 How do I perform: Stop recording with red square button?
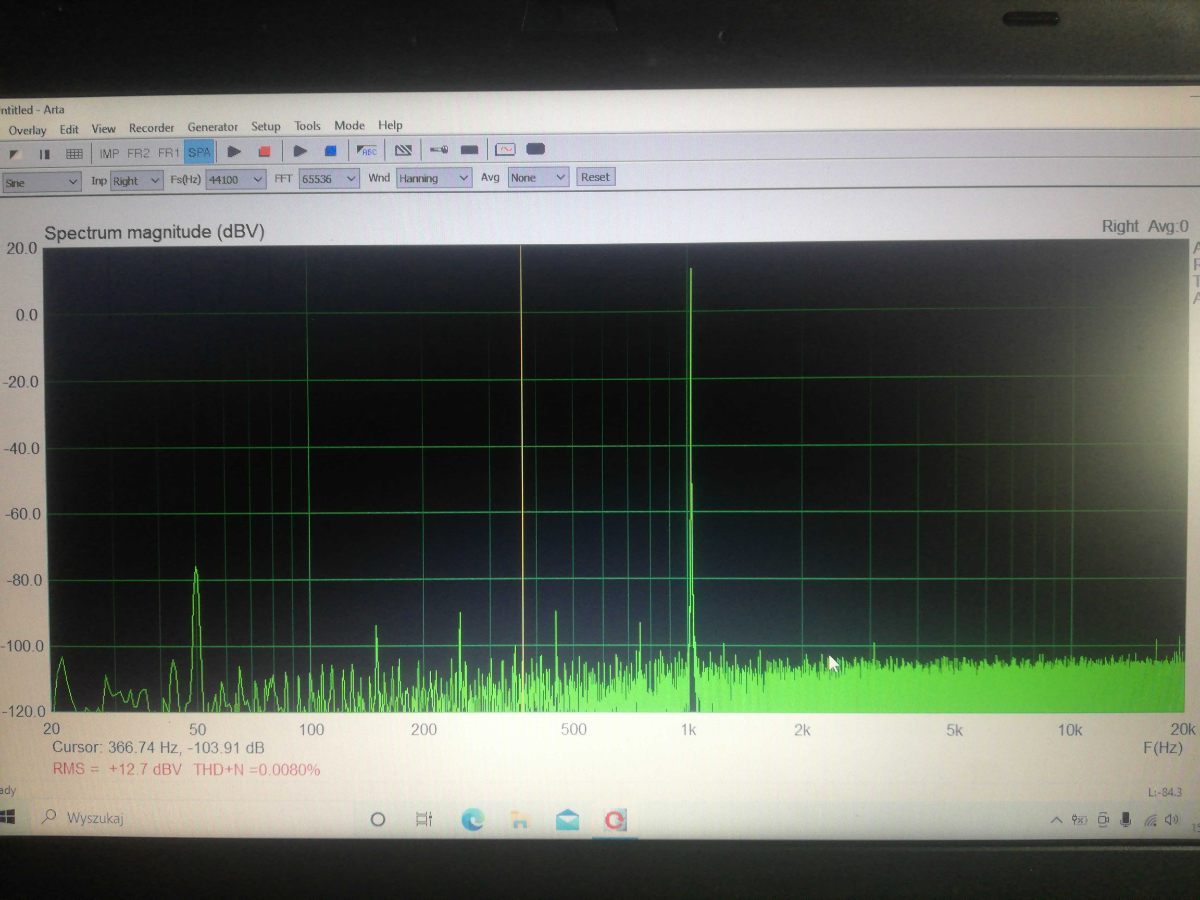coord(264,152)
